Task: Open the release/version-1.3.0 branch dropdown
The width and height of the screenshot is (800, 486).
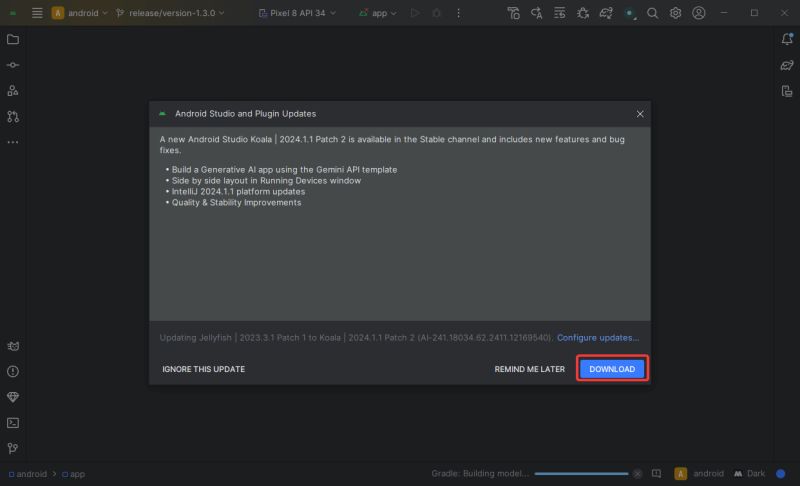Action: [x=170, y=13]
